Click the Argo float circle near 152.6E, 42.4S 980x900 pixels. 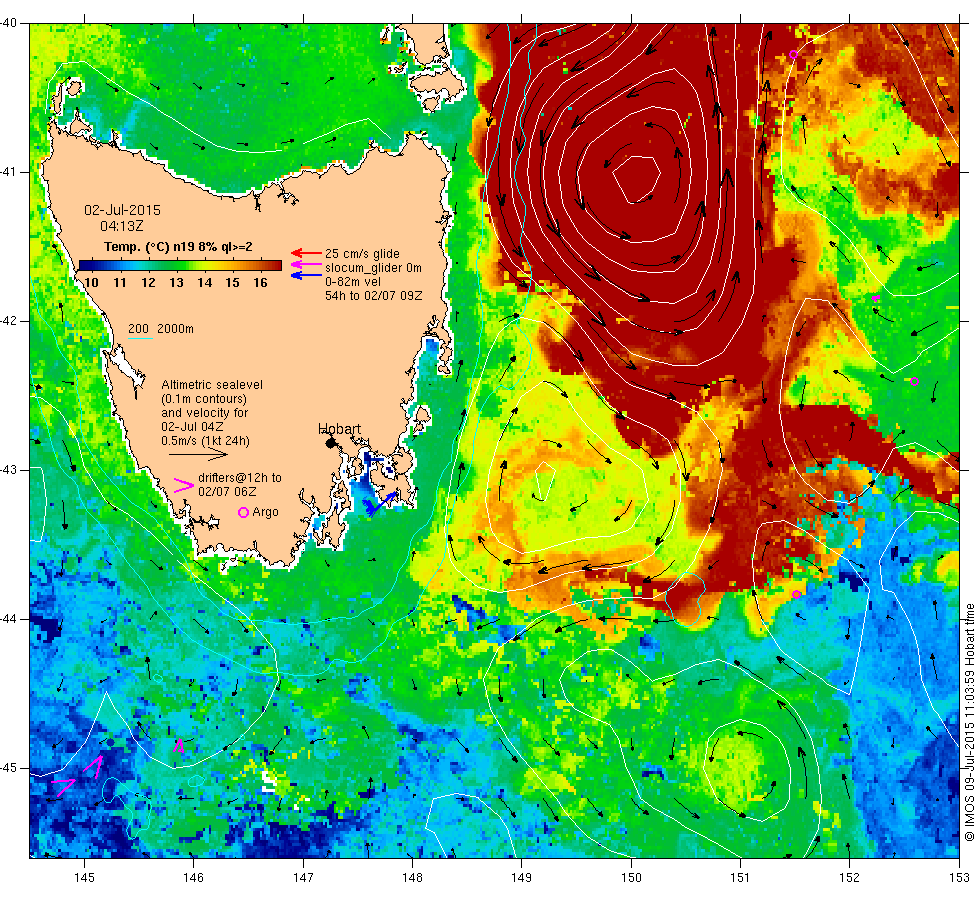[x=914, y=381]
